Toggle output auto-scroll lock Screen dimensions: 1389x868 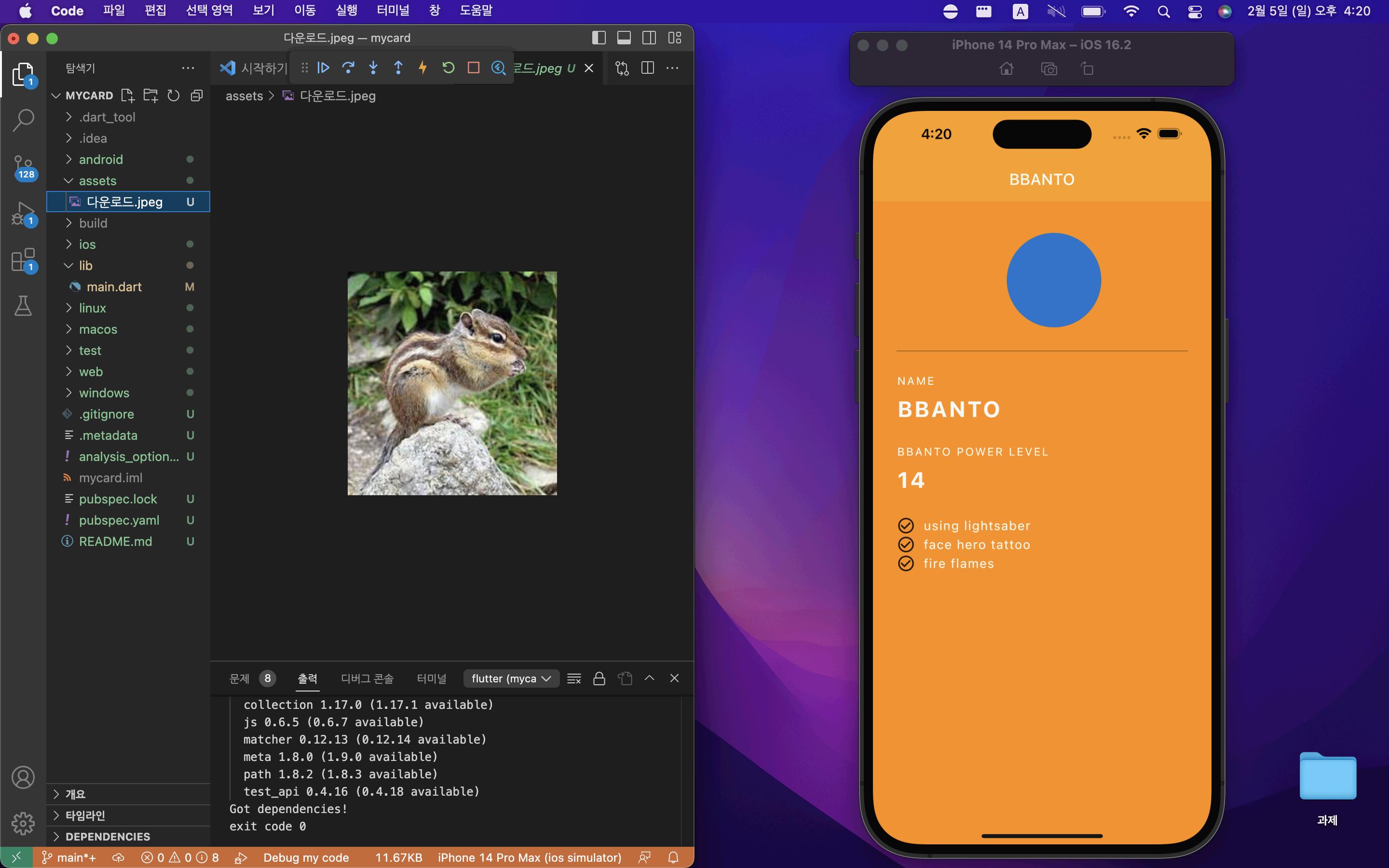tap(599, 678)
